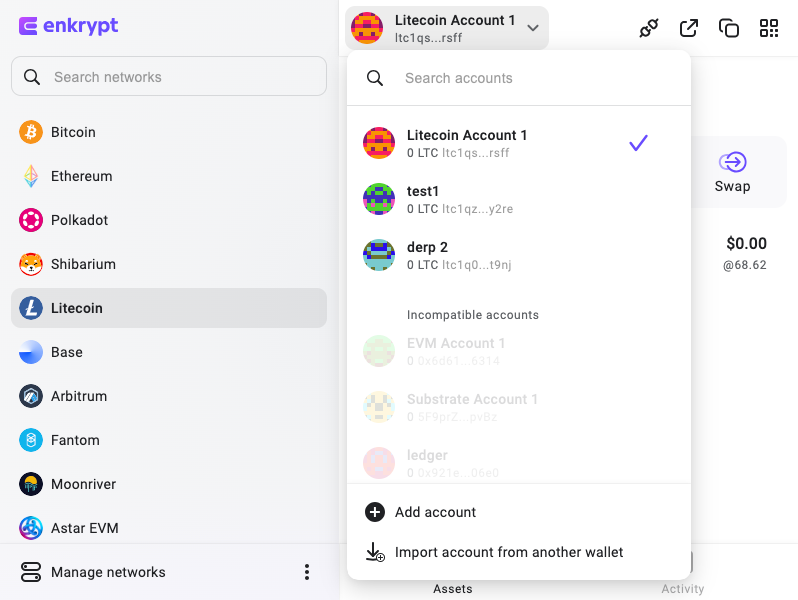Switch to the Moonriver network

pos(169,484)
